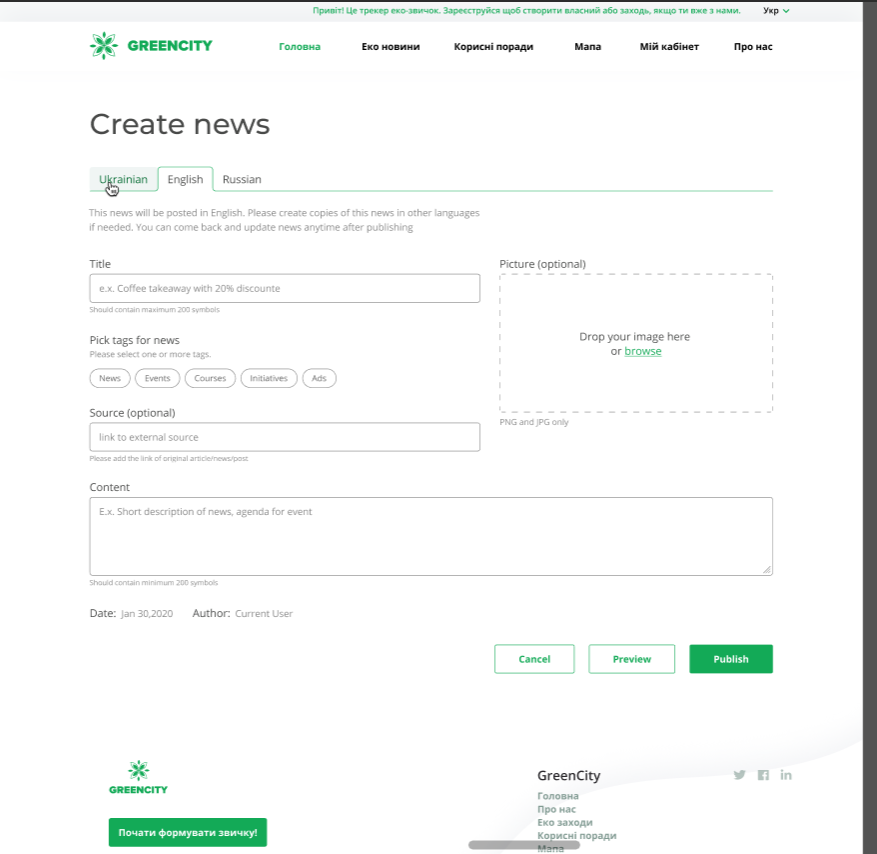Click the Почати формувати звичку button
The width and height of the screenshot is (877, 854).
pyautogui.click(x=187, y=832)
